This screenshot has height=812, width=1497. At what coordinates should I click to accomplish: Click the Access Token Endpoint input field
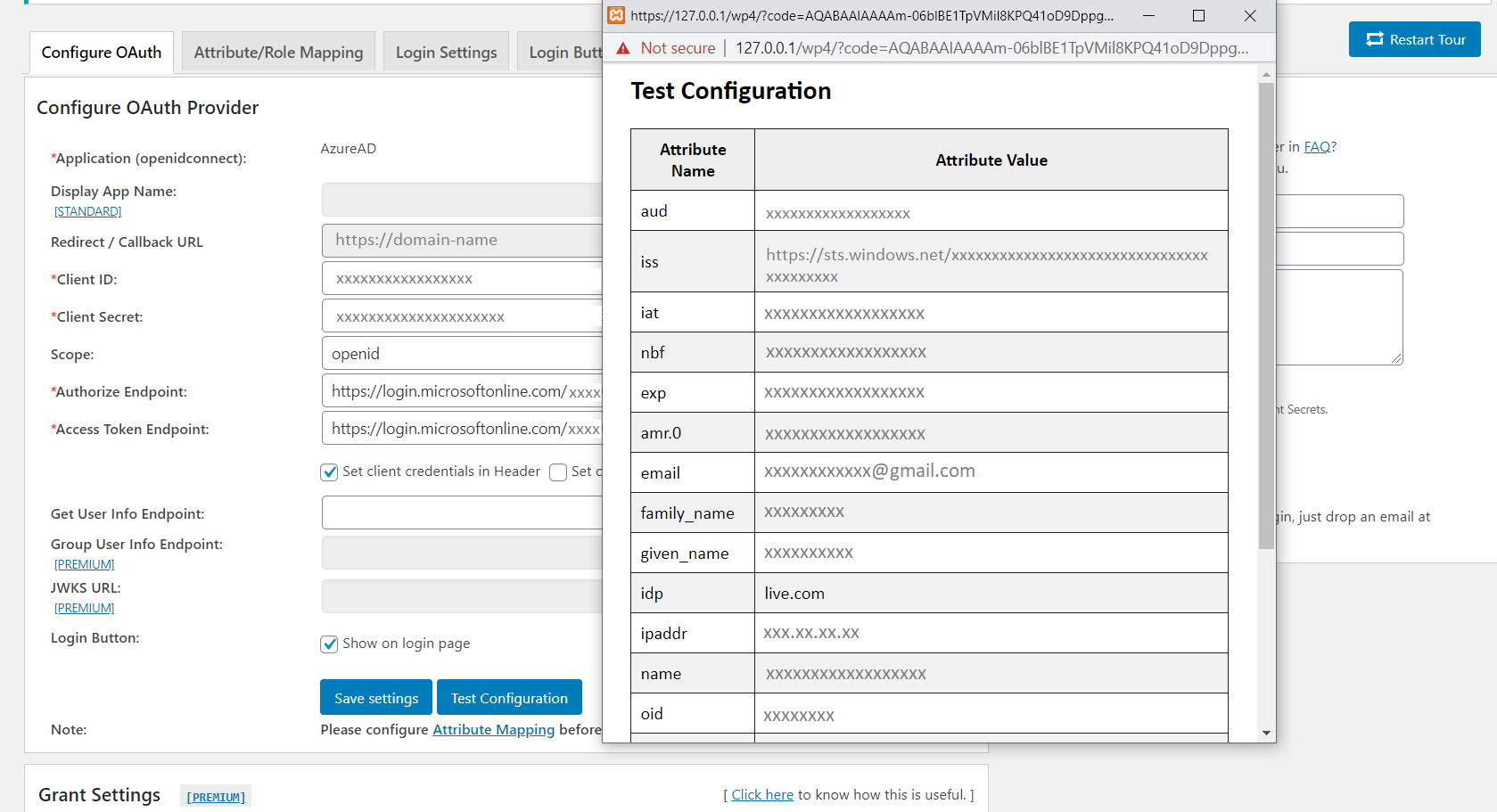pos(462,429)
